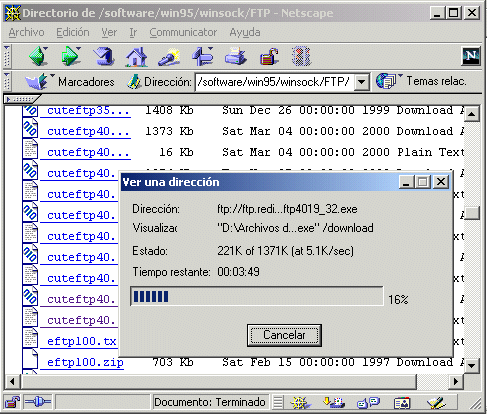Open the cuteftp40... link of 1373 Kb
The image size is (487, 414).
point(85,131)
